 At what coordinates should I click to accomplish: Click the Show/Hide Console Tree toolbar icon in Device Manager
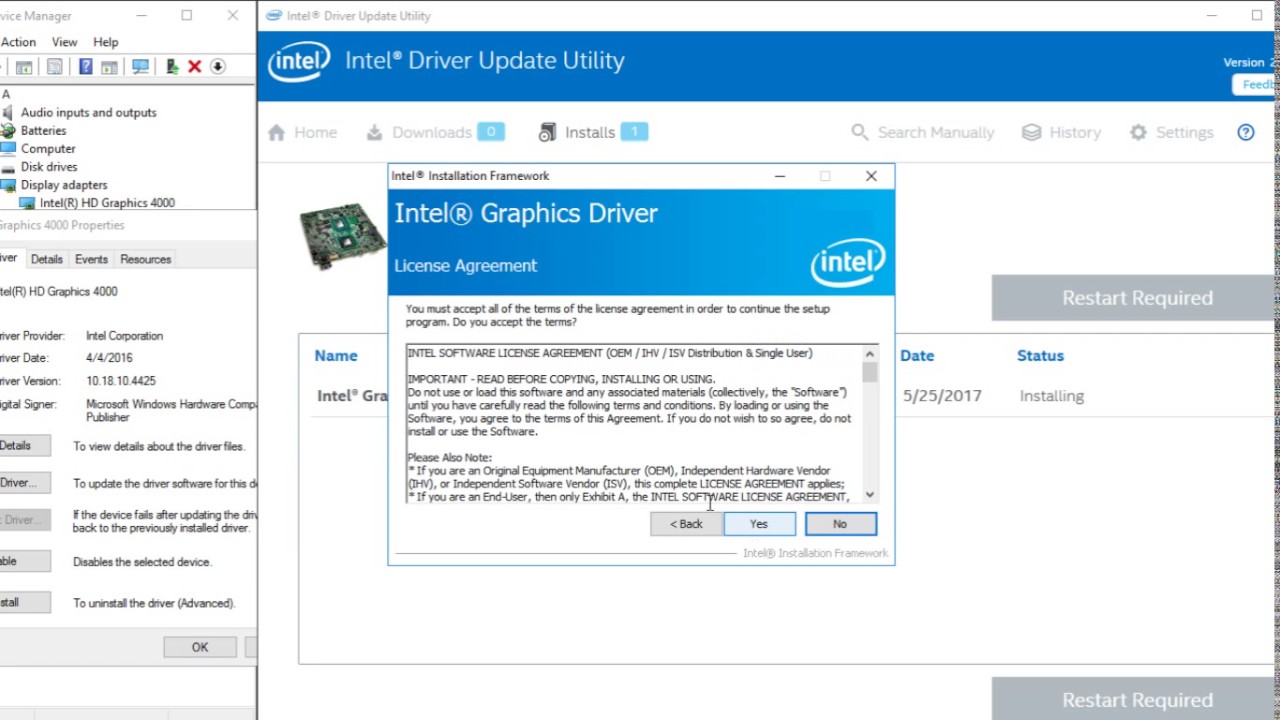pos(24,67)
